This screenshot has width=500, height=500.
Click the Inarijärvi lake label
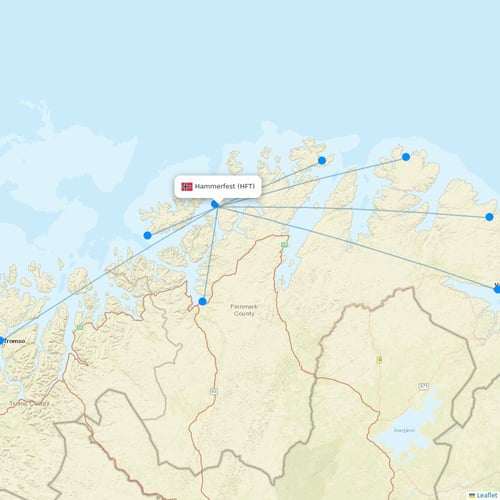pos(404,430)
